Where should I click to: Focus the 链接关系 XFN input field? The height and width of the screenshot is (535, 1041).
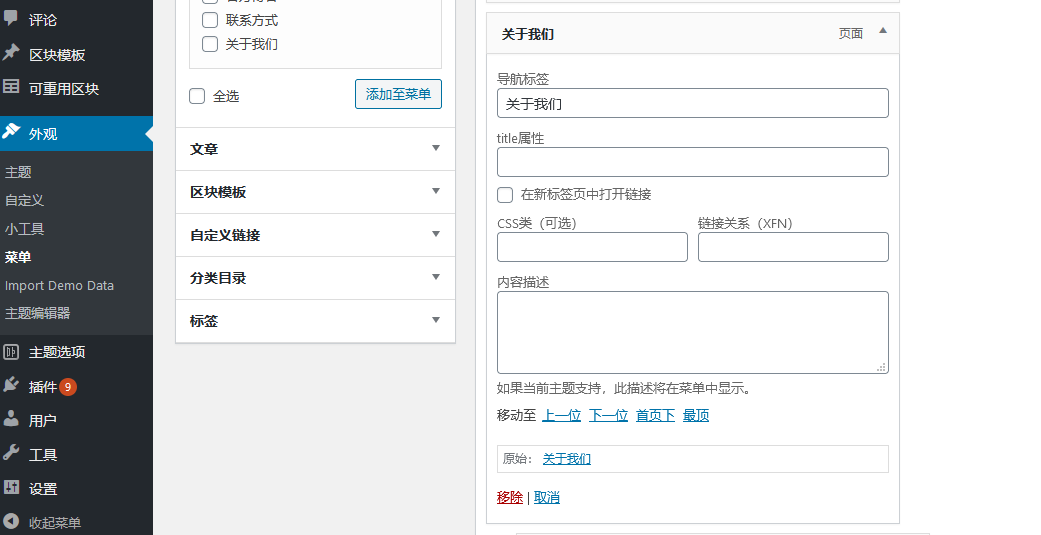point(793,247)
